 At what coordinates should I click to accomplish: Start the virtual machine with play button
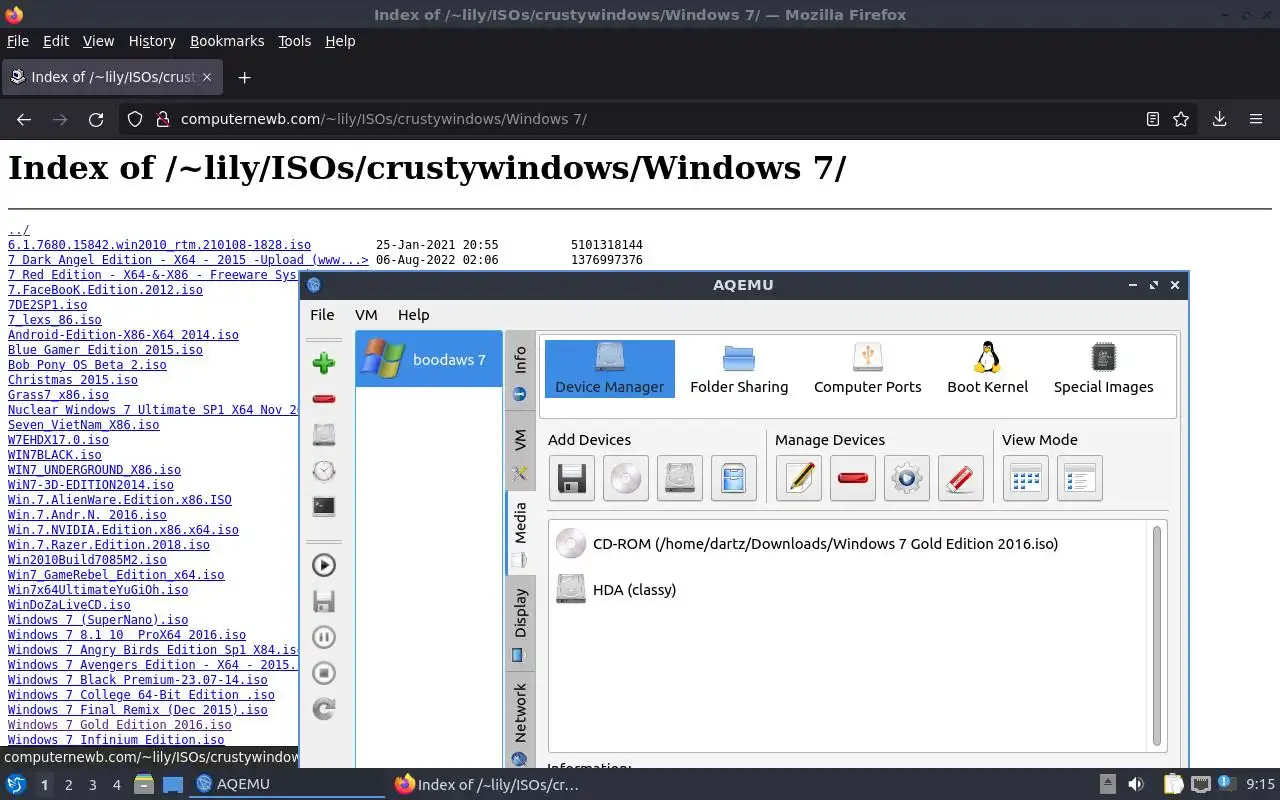coord(323,565)
